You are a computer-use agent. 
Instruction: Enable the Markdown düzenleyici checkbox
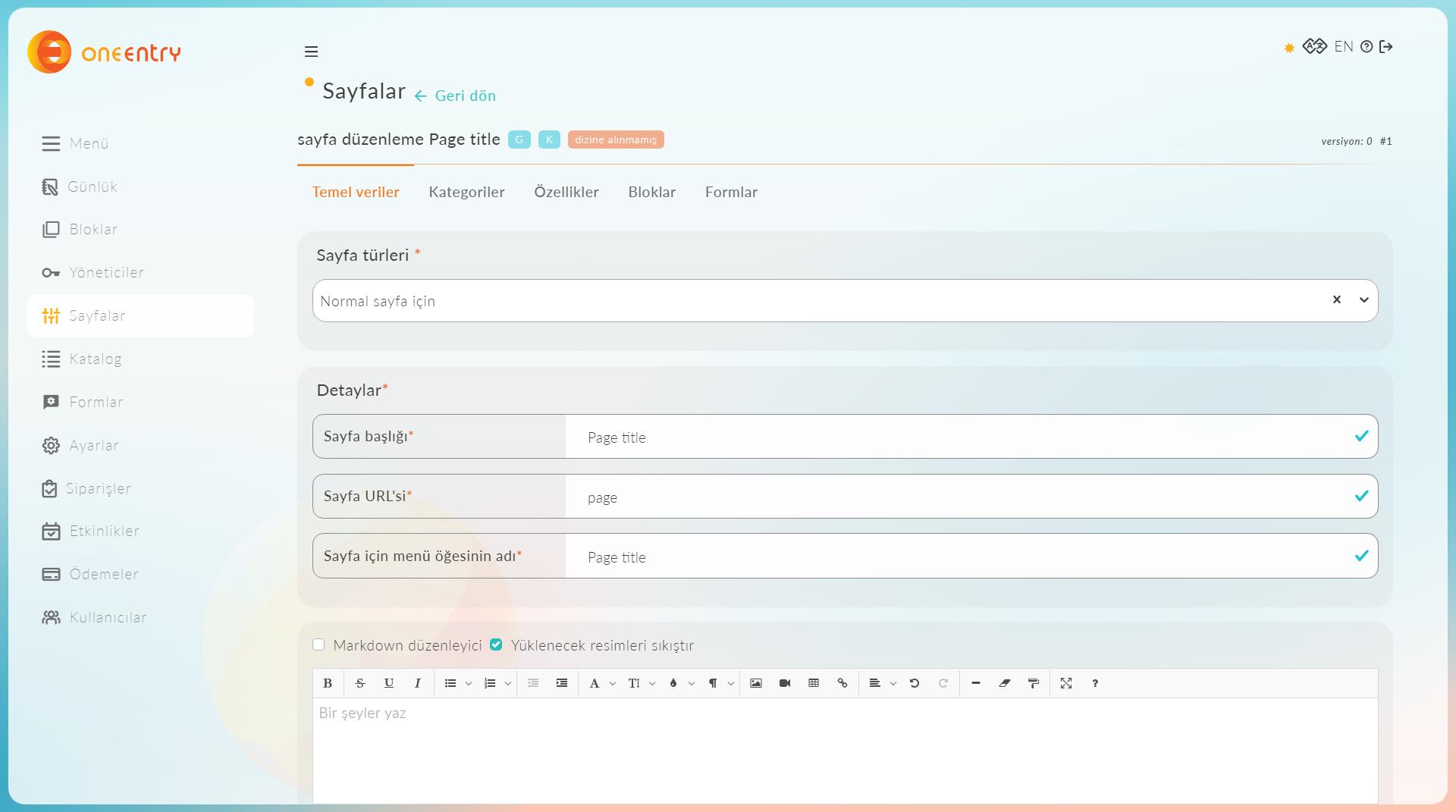(x=318, y=644)
